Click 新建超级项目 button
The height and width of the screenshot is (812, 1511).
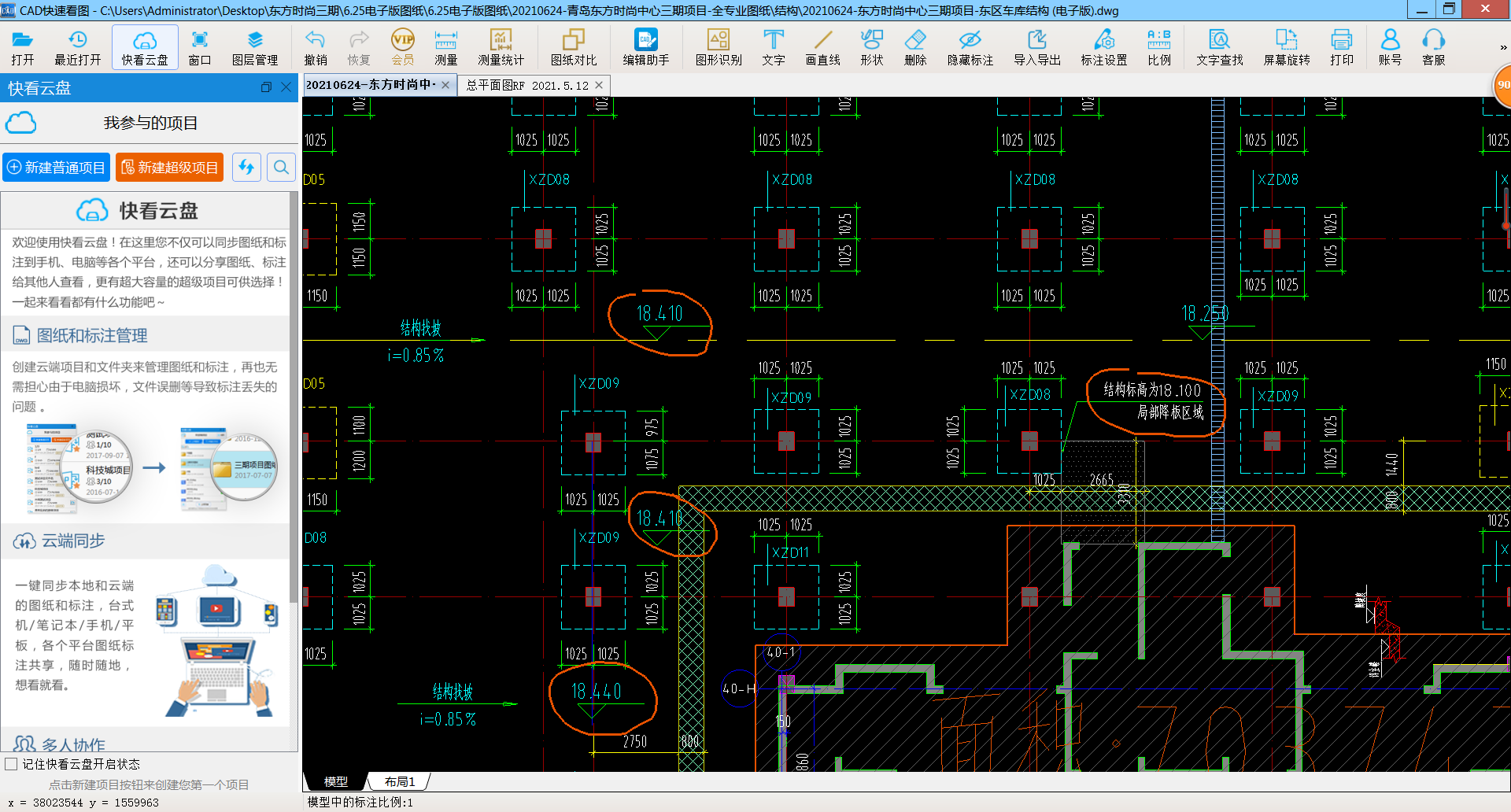pos(170,168)
